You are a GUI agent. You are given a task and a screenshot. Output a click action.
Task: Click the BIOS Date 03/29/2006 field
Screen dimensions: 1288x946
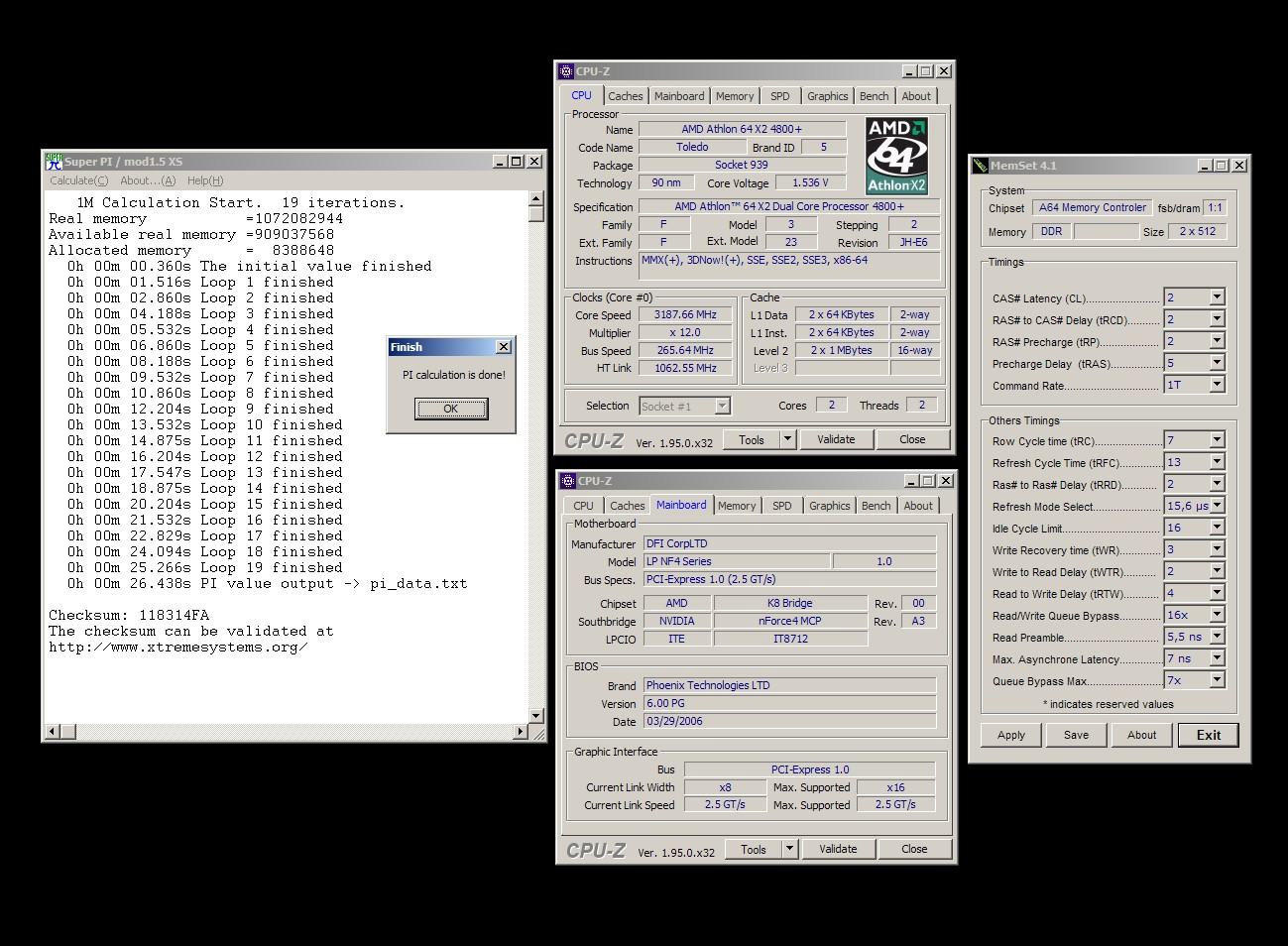pyautogui.click(x=789, y=721)
